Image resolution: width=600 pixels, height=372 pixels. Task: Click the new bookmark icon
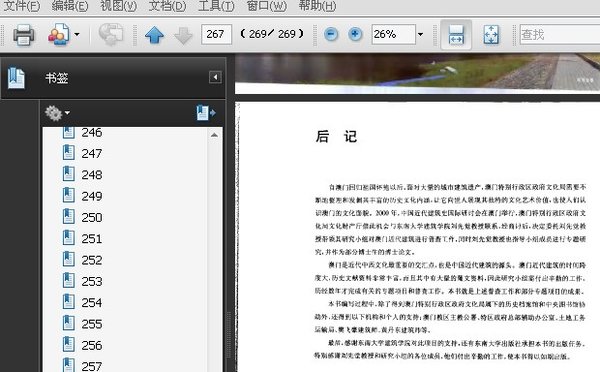click(x=206, y=113)
